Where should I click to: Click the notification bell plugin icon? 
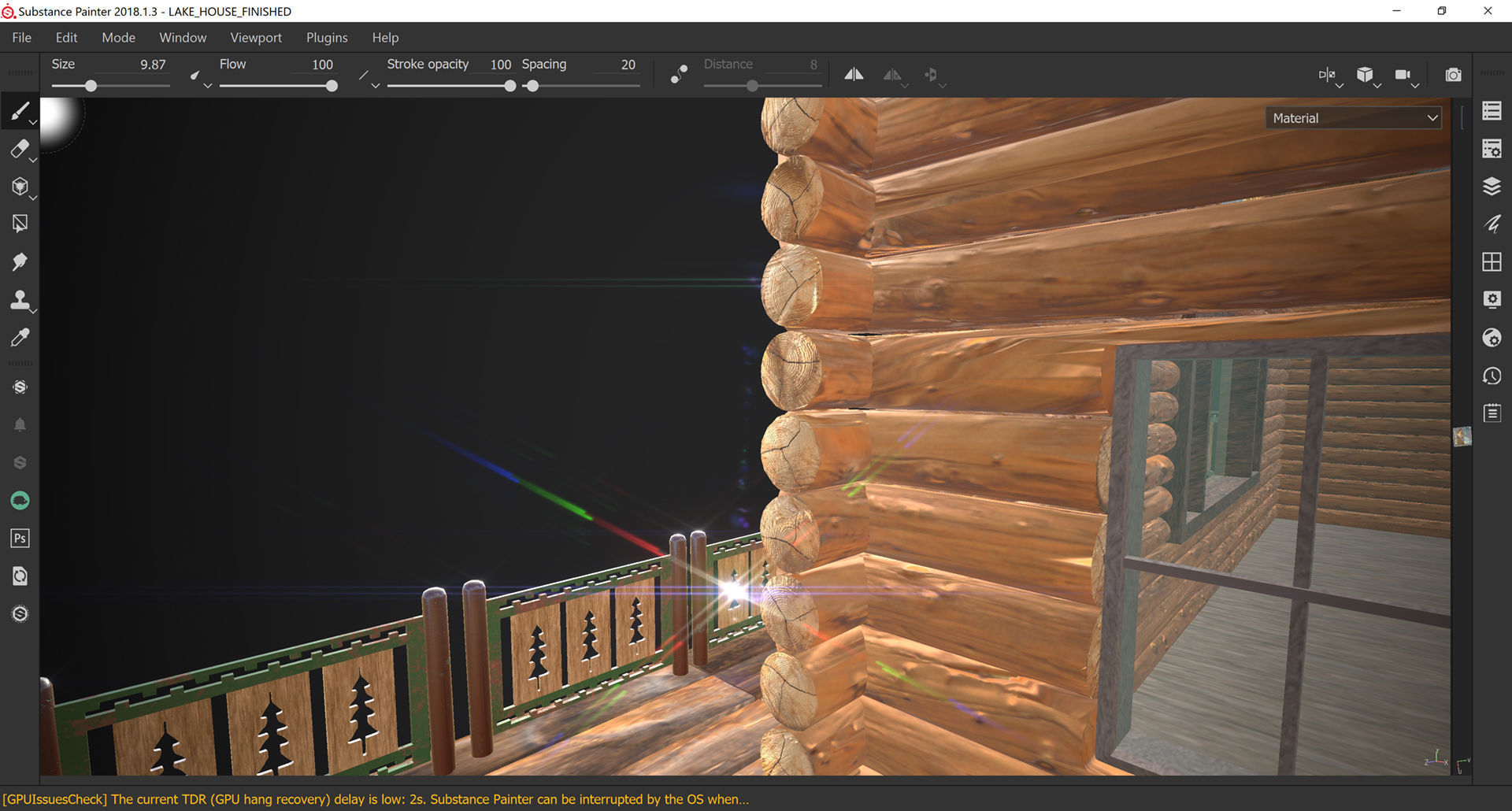tap(20, 424)
